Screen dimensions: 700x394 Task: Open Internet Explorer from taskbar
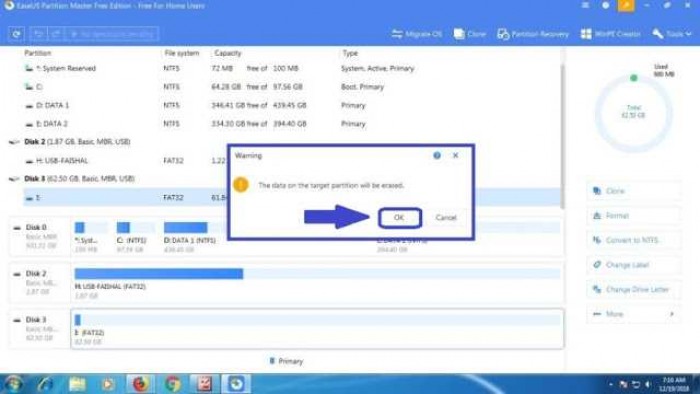pyautogui.click(x=45, y=384)
